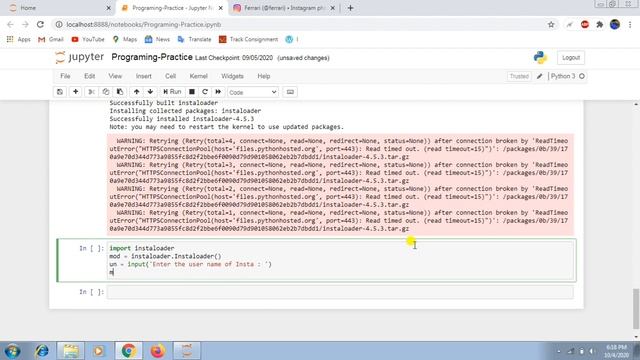Paste cells below icon
This screenshot has width=640, height=360.
click(x=120, y=92)
